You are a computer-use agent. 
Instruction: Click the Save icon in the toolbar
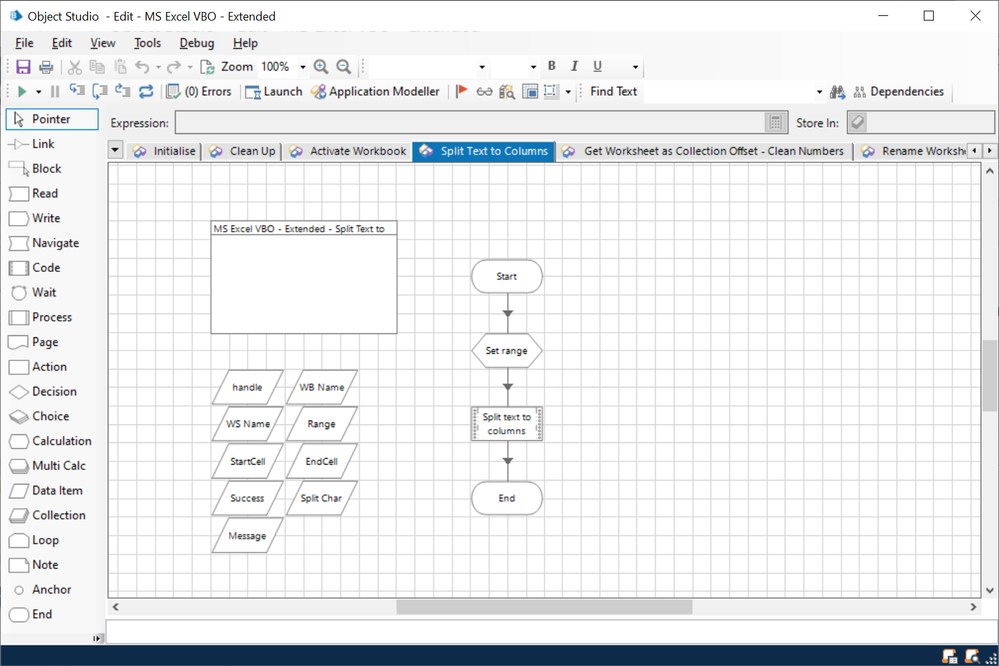coord(23,67)
